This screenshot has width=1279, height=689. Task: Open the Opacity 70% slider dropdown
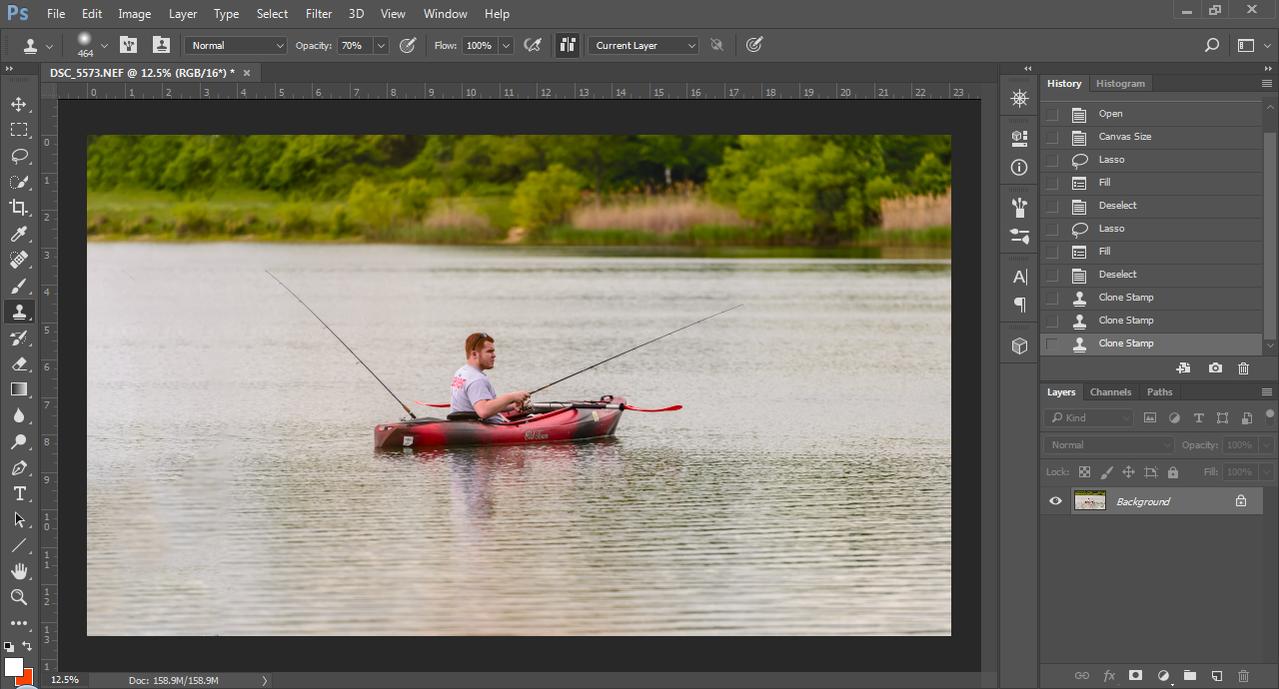(x=381, y=45)
